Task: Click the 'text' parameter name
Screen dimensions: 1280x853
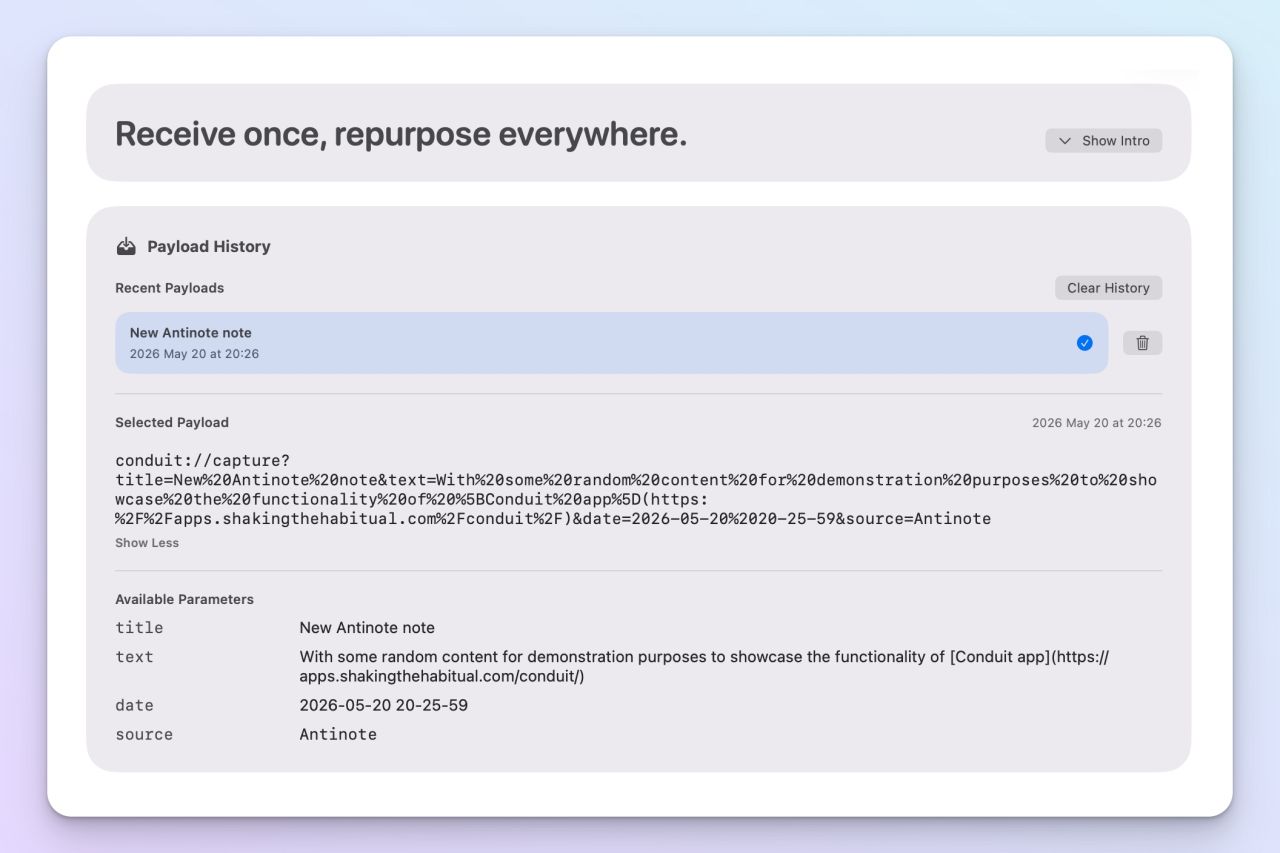Action: (x=134, y=657)
